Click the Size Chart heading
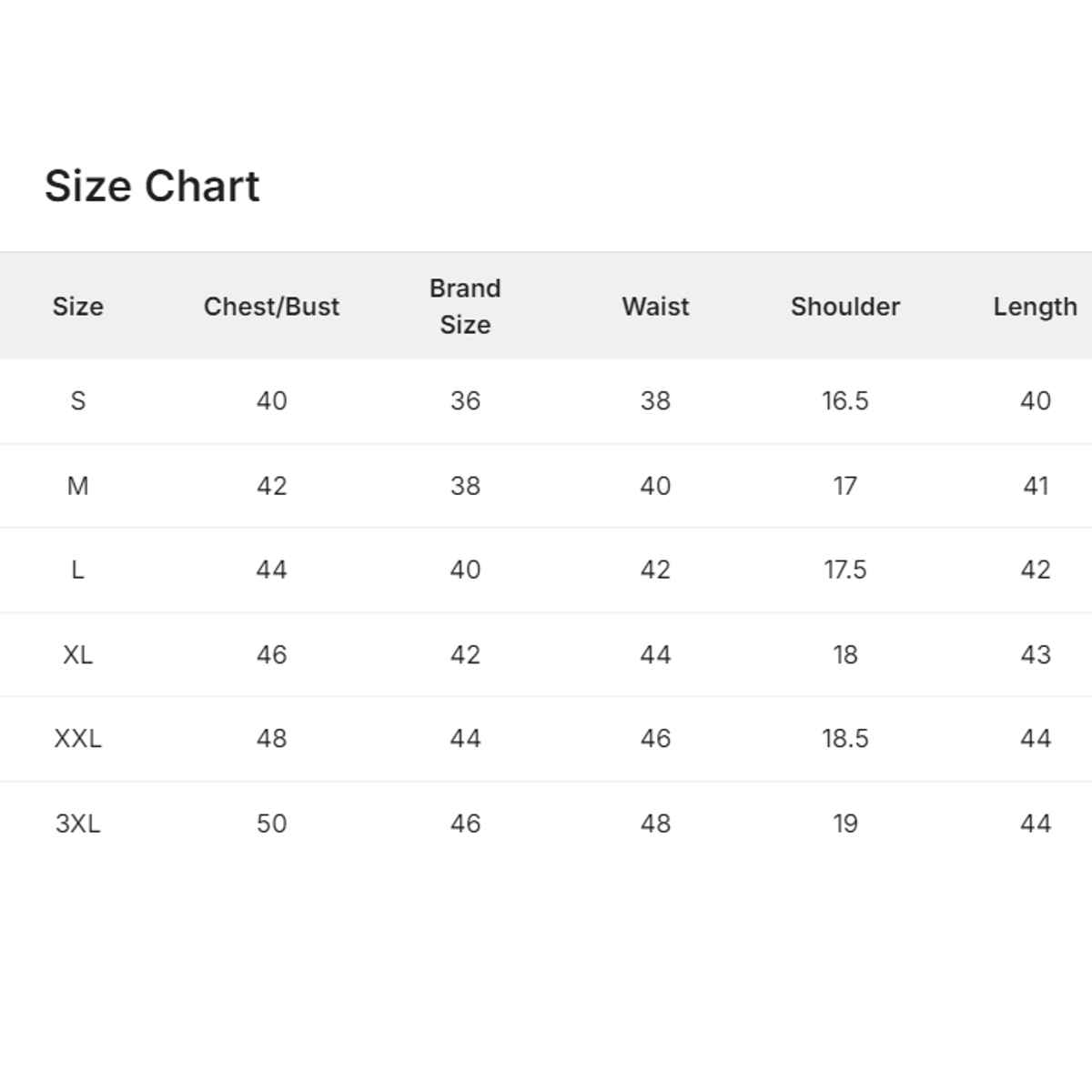This screenshot has height=1092, width=1092. pyautogui.click(x=152, y=187)
